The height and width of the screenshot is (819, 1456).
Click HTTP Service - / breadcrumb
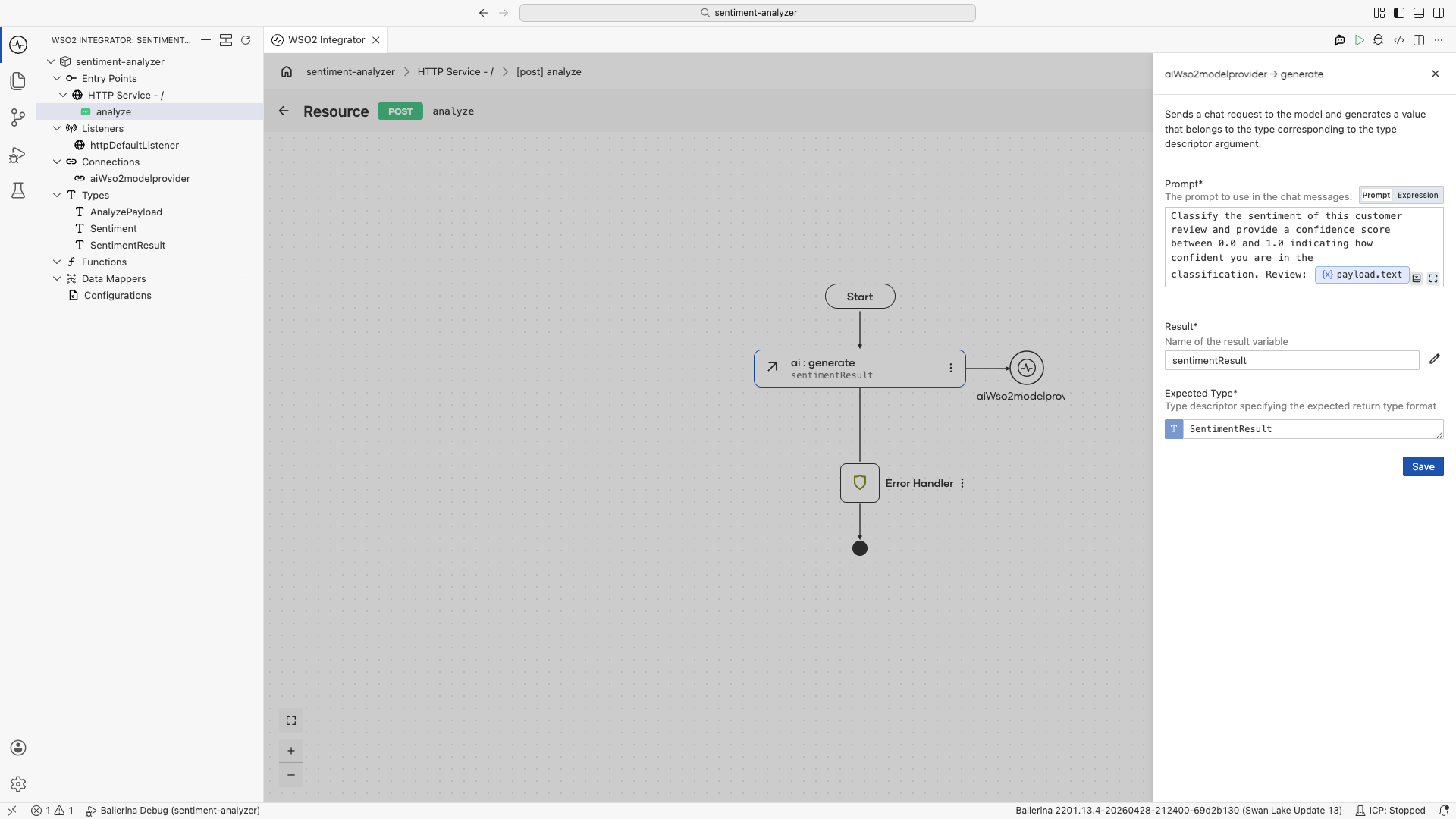point(455,71)
